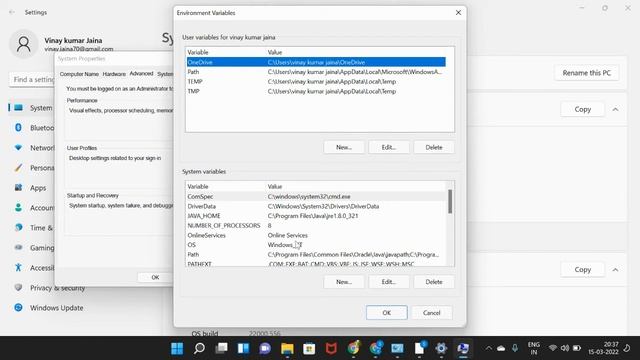Open the battery status tray icon

pyautogui.click(x=577, y=348)
